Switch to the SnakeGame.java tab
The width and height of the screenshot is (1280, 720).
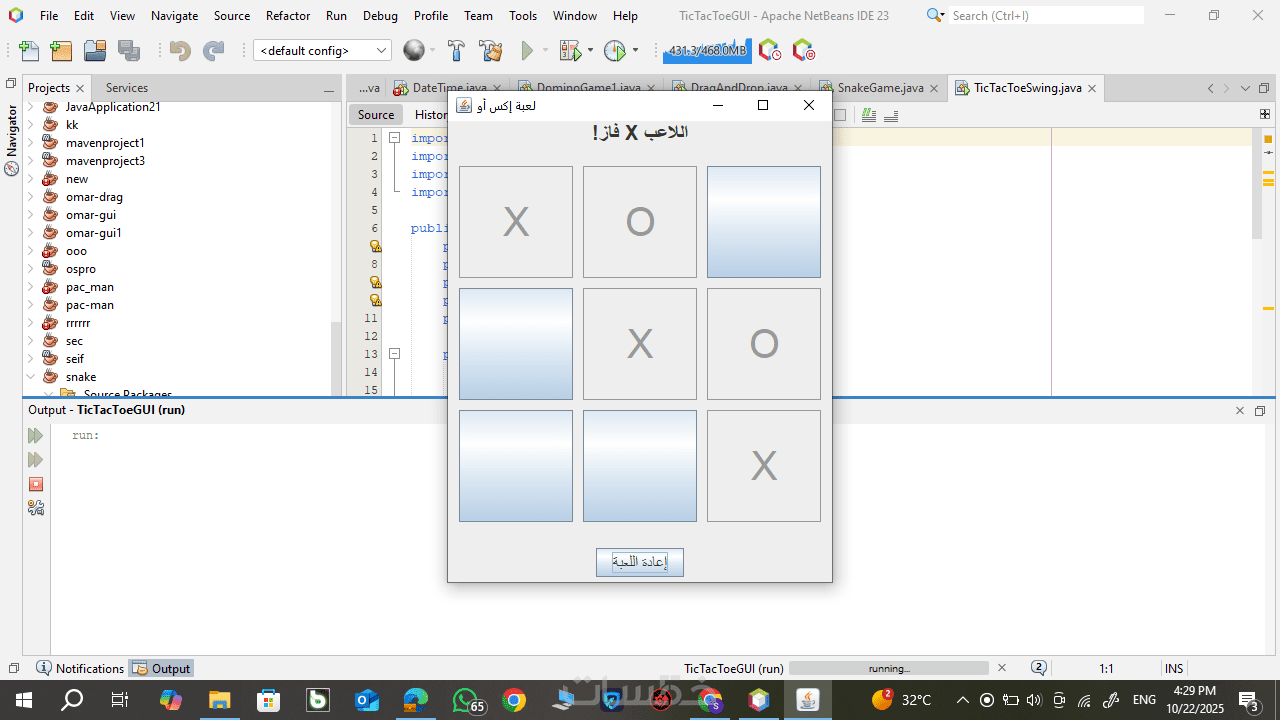(880, 88)
